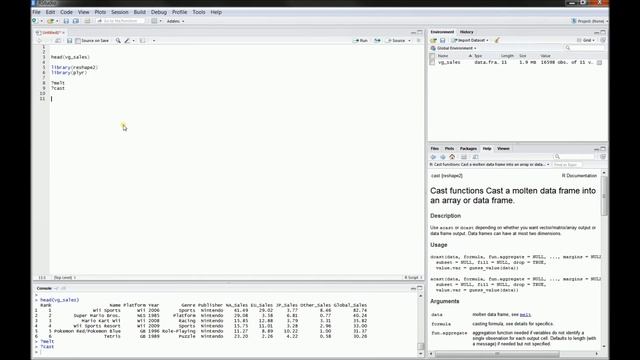Open the Code menu
The height and width of the screenshot is (360, 640).
[66, 12]
